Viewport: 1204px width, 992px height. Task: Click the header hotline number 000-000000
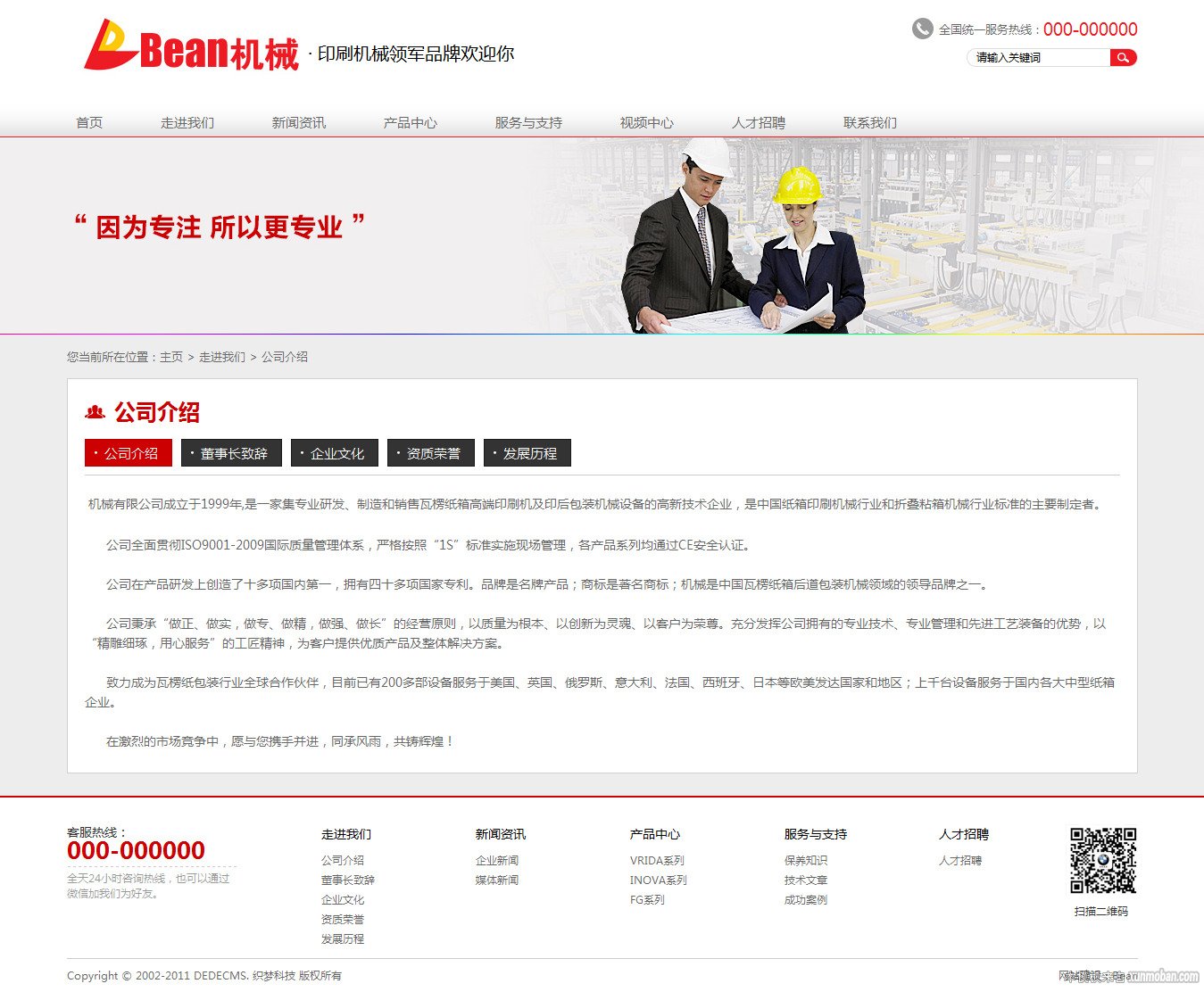[x=1091, y=29]
